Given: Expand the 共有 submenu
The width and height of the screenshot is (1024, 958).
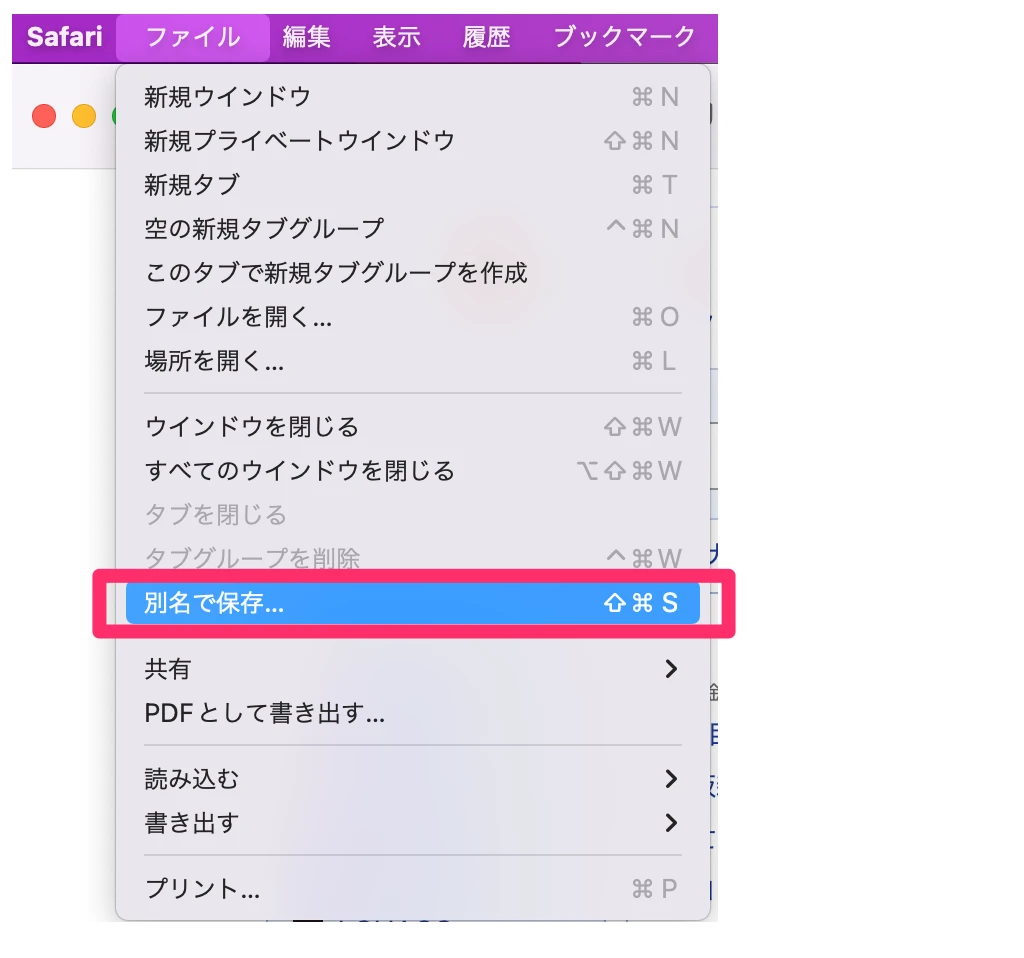Looking at the screenshot, I should pos(413,669).
